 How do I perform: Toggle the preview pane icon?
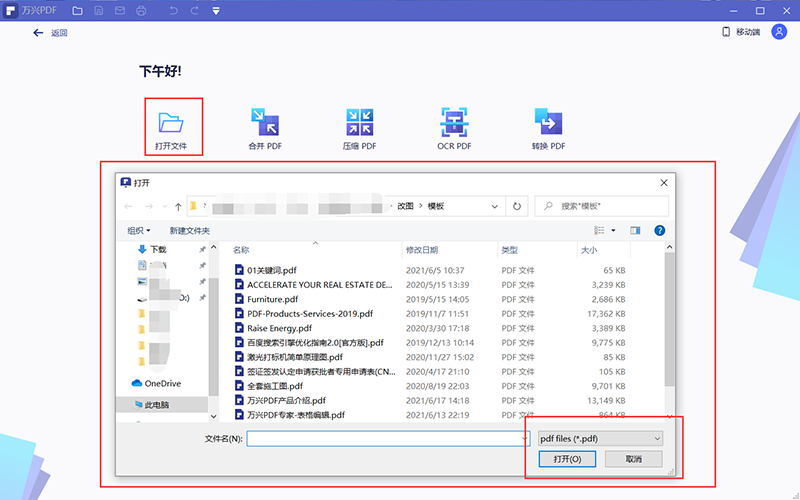click(635, 230)
